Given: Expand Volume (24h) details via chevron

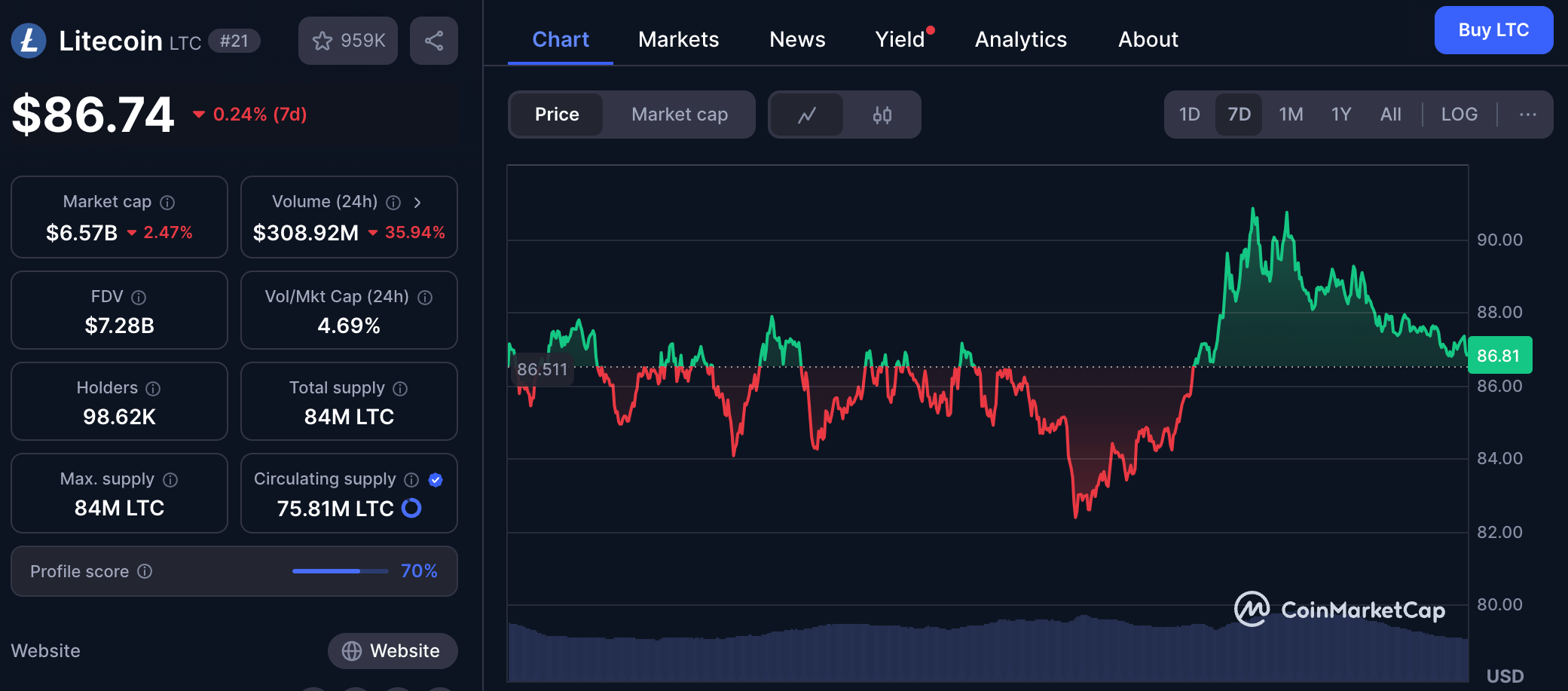Looking at the screenshot, I should pyautogui.click(x=418, y=202).
